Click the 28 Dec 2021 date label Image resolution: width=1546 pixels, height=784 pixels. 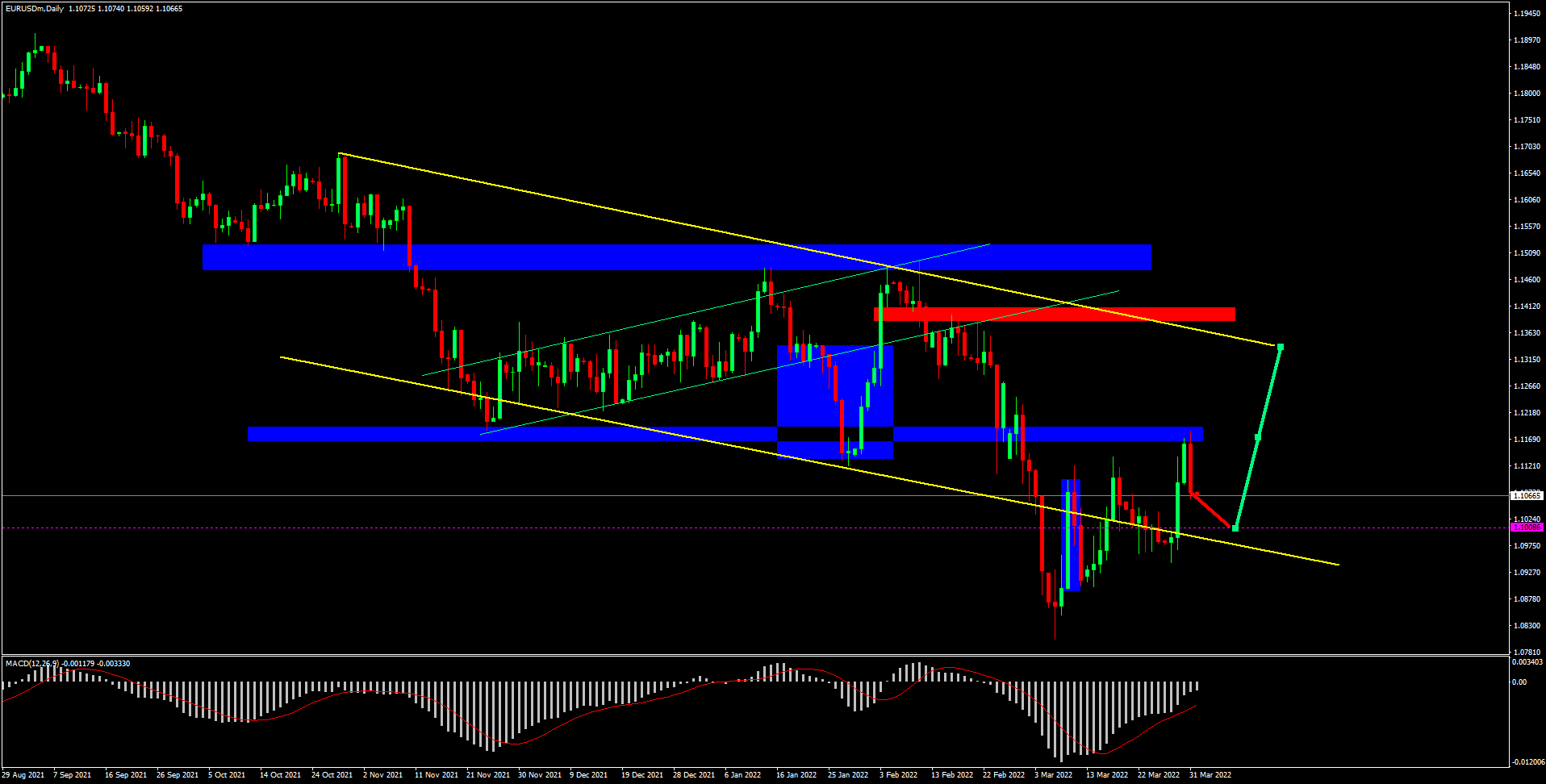(694, 775)
